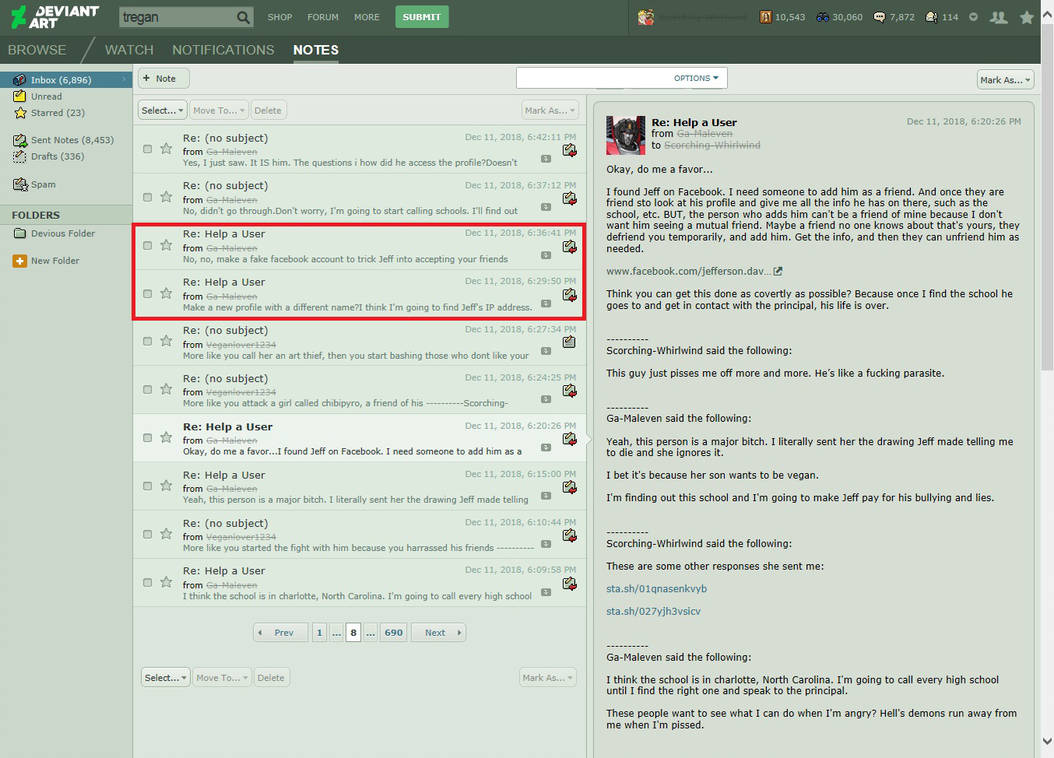Open the 114 notes counter icon
This screenshot has height=758, width=1054.
[x=932, y=17]
